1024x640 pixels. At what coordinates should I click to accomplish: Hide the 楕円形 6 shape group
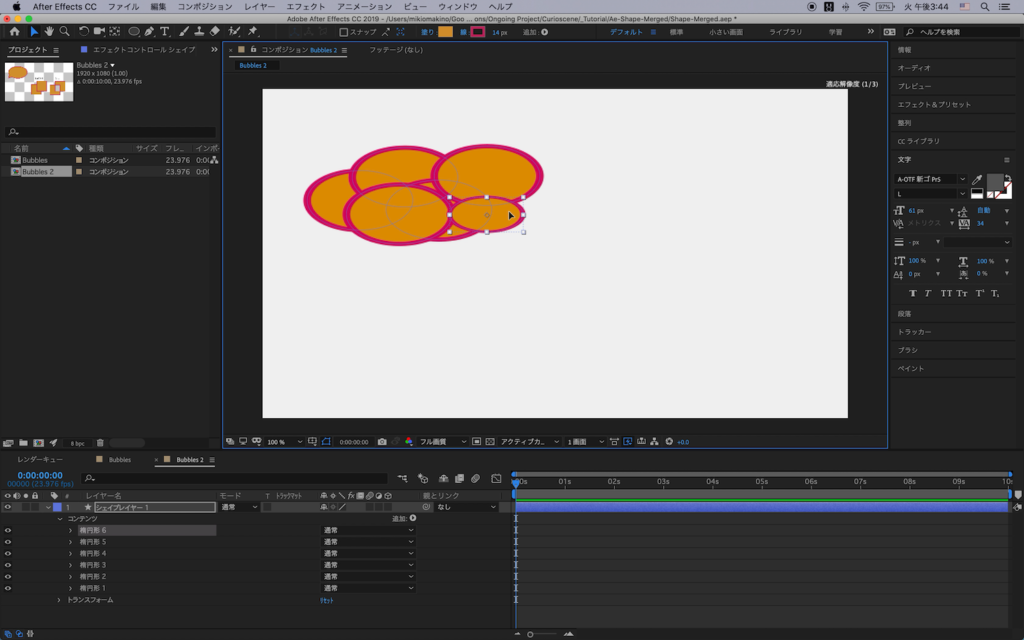(x=8, y=530)
